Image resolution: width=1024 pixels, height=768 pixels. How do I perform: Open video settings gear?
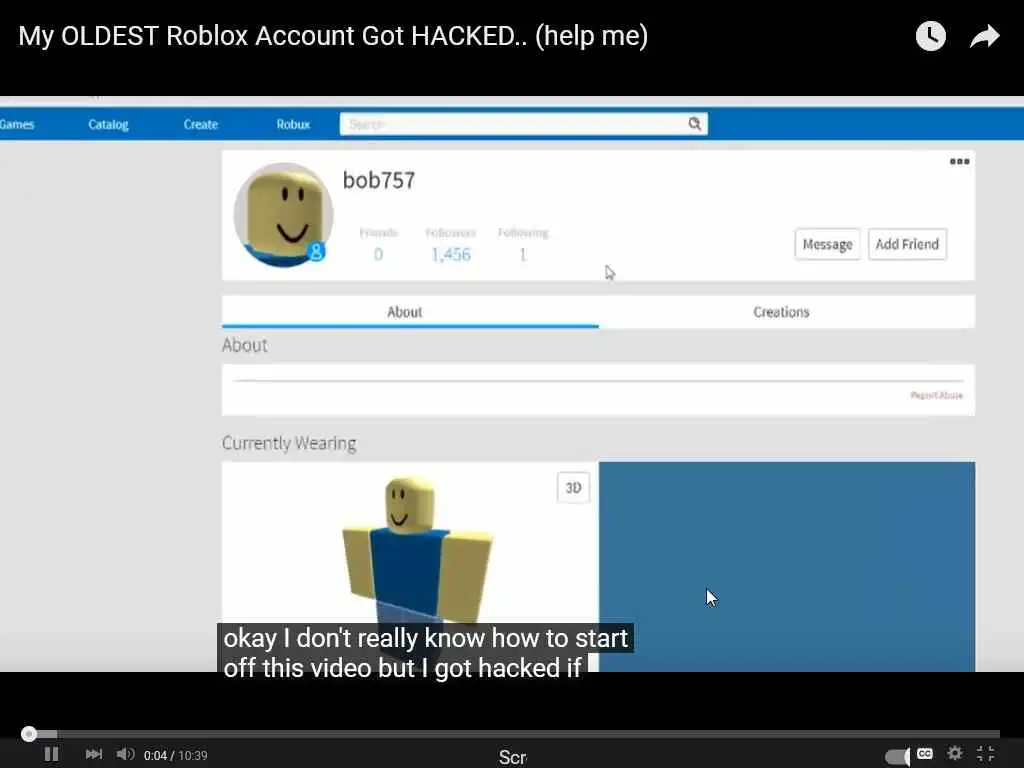click(955, 753)
